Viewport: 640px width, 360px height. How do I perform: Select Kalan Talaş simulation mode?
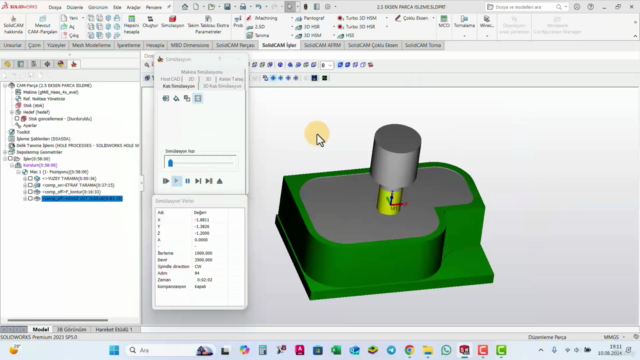[x=231, y=79]
